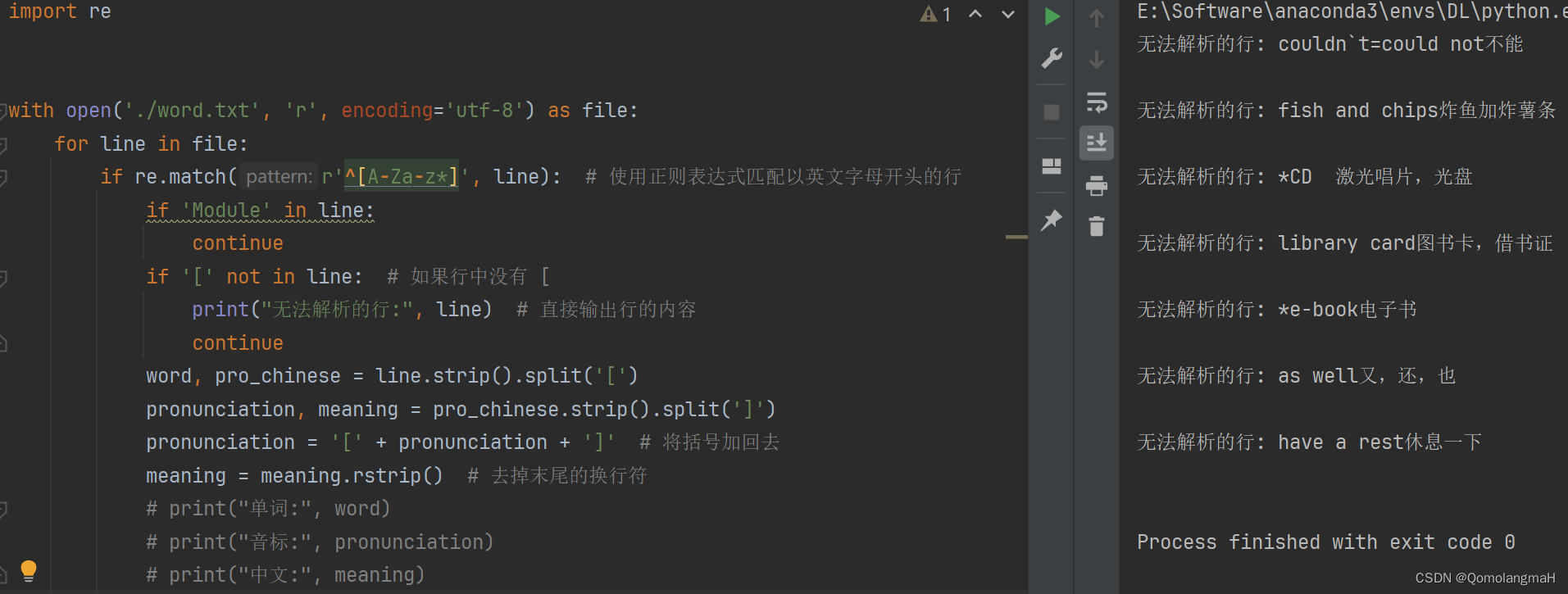Image resolution: width=1568 pixels, height=594 pixels.
Task: Toggle scroll to end of console
Action: (x=1097, y=143)
